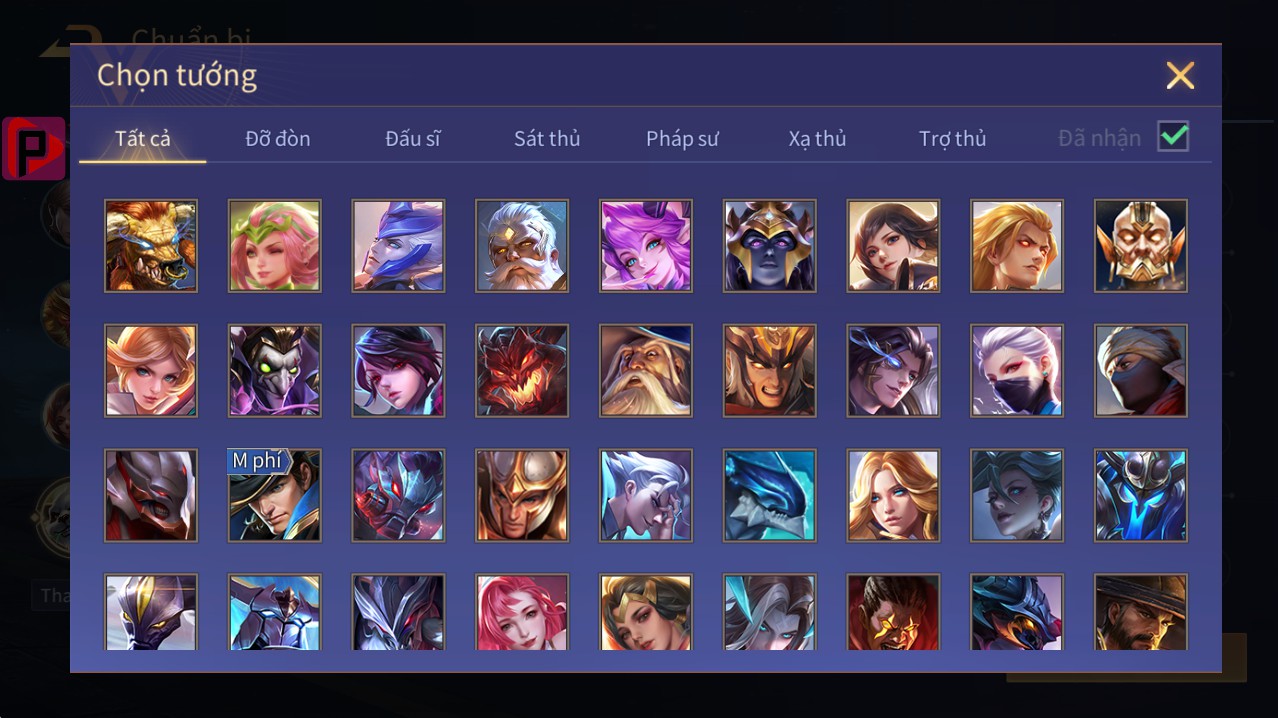Open the Sát thủ tab
The height and width of the screenshot is (718, 1278).
pos(547,138)
